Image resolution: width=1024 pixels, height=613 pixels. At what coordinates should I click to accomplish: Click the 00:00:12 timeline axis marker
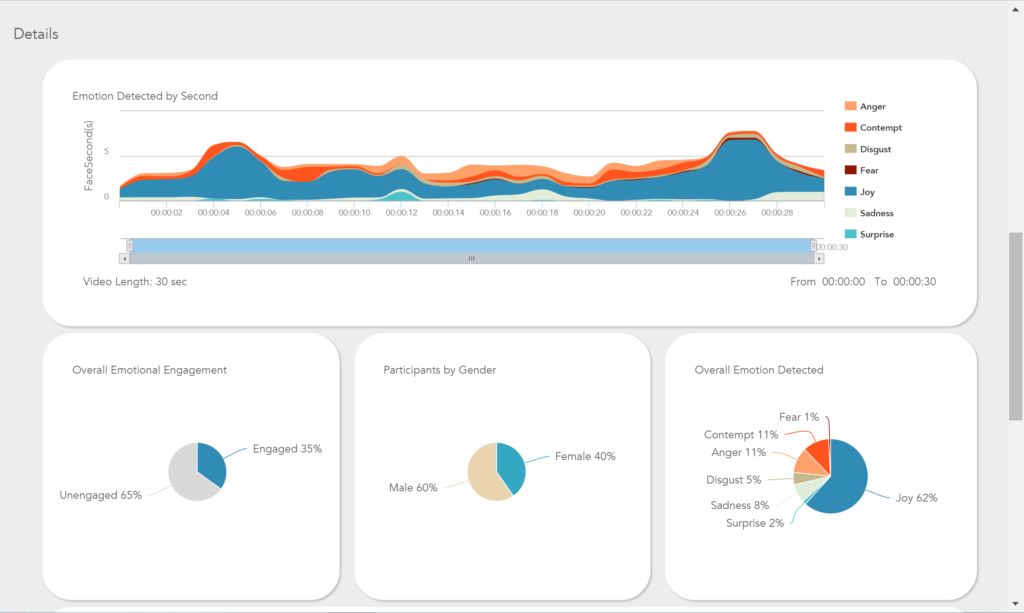401,212
